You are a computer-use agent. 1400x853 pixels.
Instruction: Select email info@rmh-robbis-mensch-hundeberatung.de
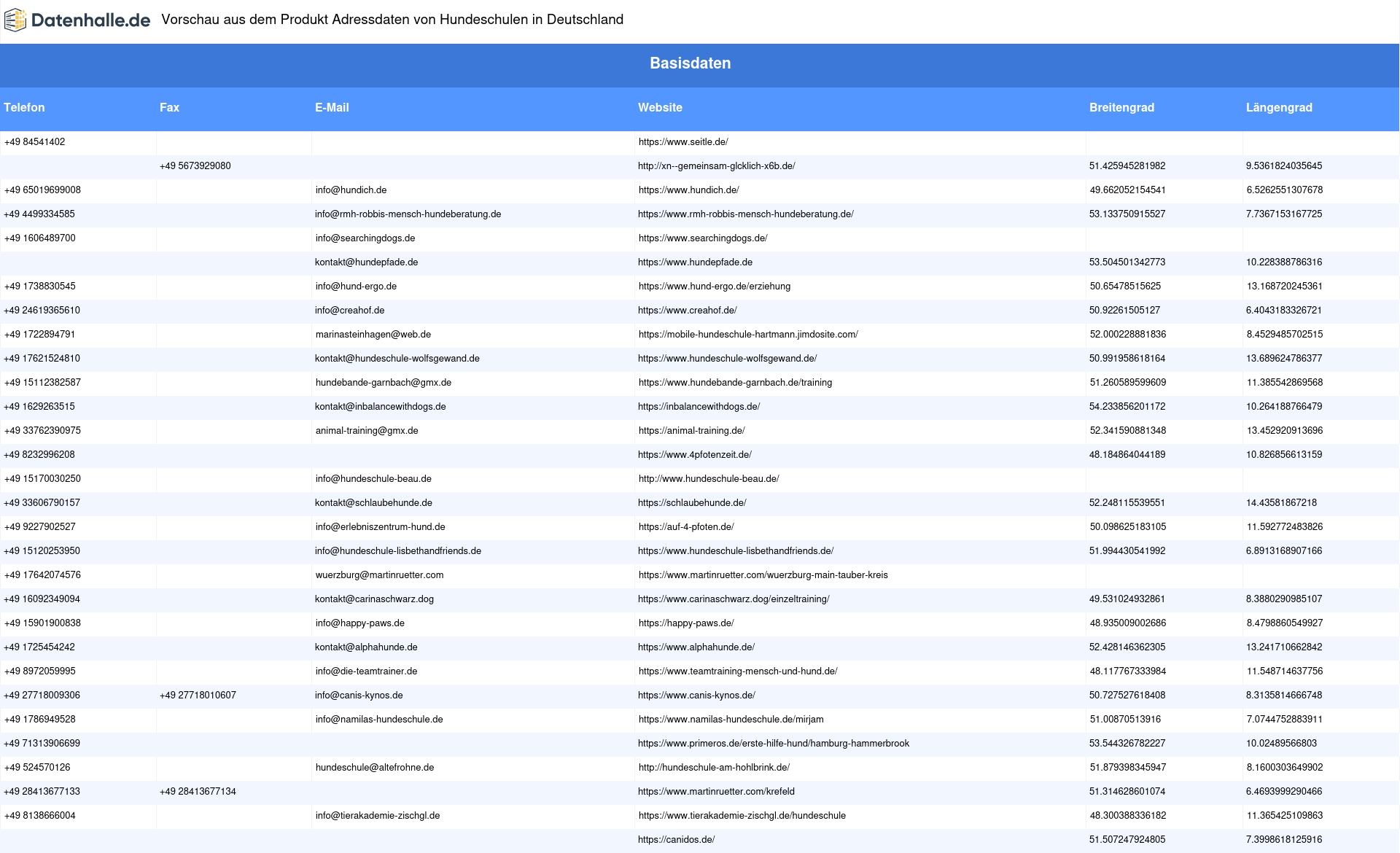tap(408, 214)
